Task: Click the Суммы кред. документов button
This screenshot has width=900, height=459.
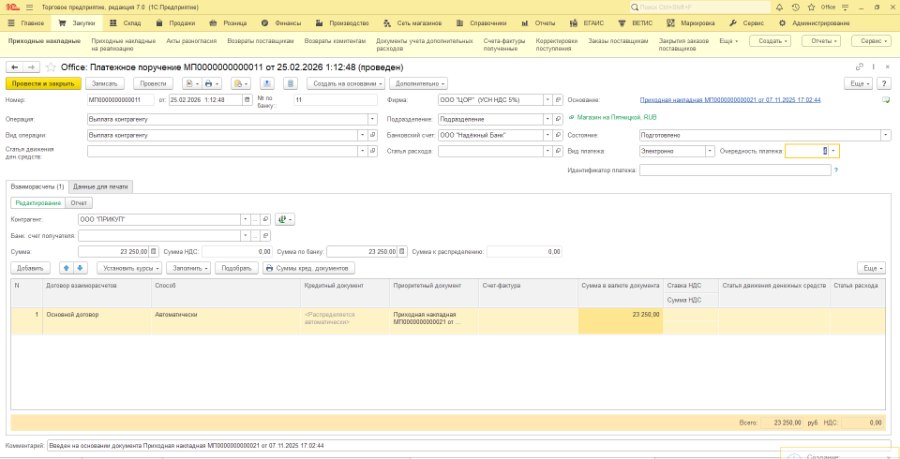Action: (x=309, y=268)
